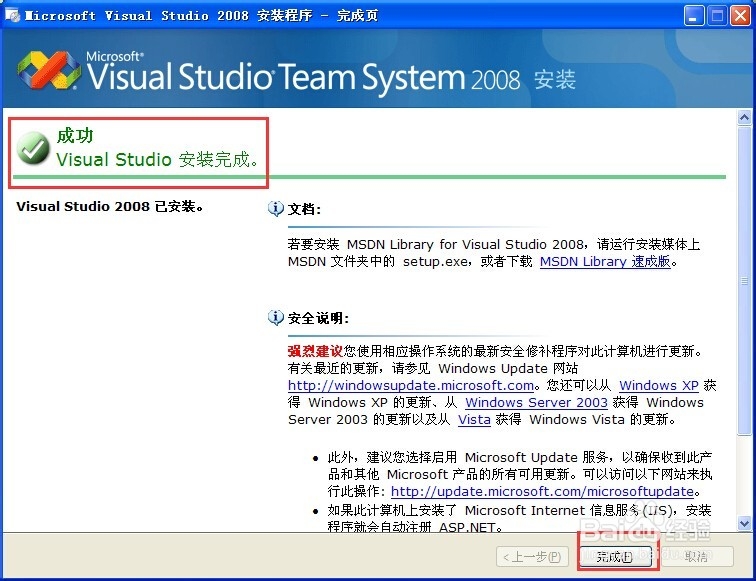Minimize the setup window
756x581 pixels.
click(x=693, y=16)
